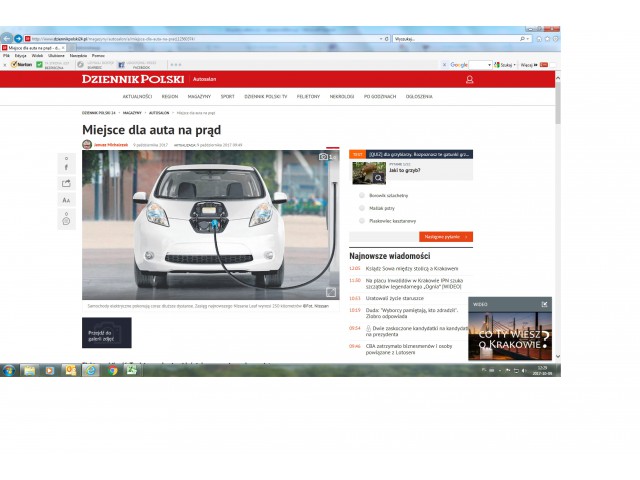
Task: Click the share arrow icon beside article
Action: (x=66, y=183)
